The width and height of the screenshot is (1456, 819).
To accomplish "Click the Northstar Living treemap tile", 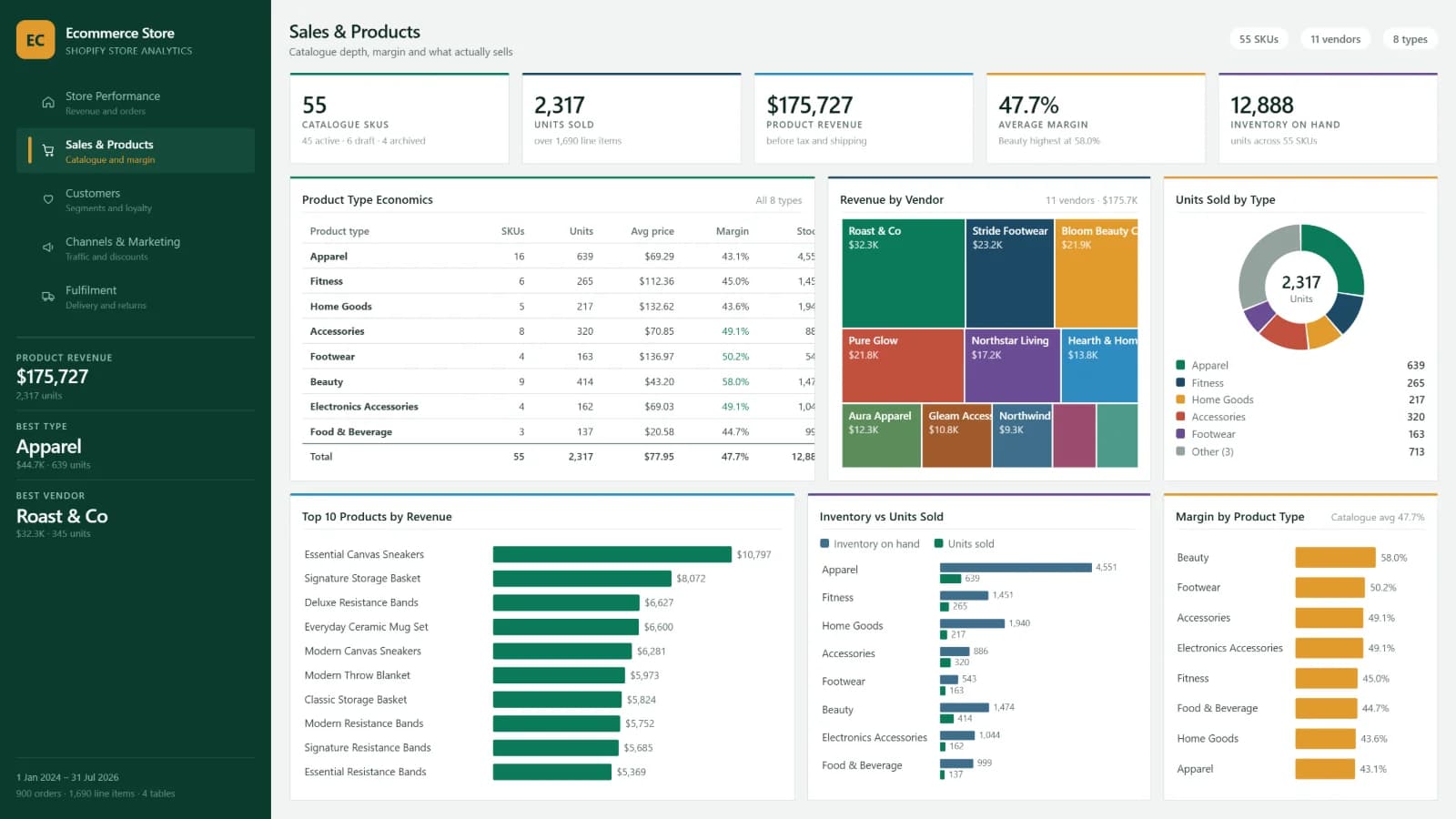I will [1012, 366].
